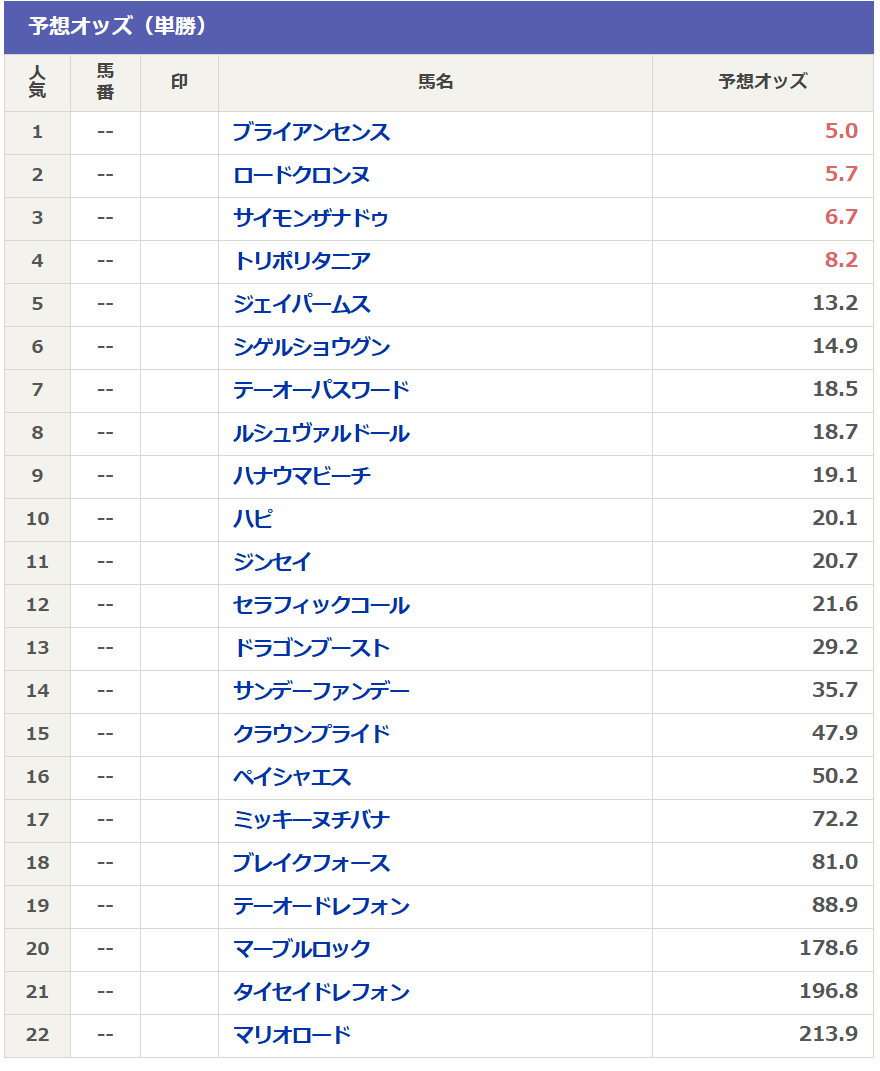Click ルシュヴァルドール horse name
This screenshot has height=1071, width=880.
tap(321, 433)
